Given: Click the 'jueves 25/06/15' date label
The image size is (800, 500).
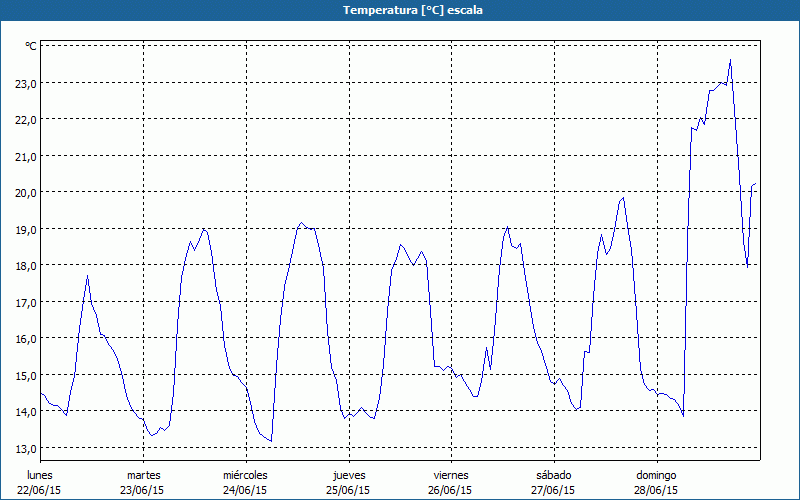Looking at the screenshot, I should click(348, 483).
